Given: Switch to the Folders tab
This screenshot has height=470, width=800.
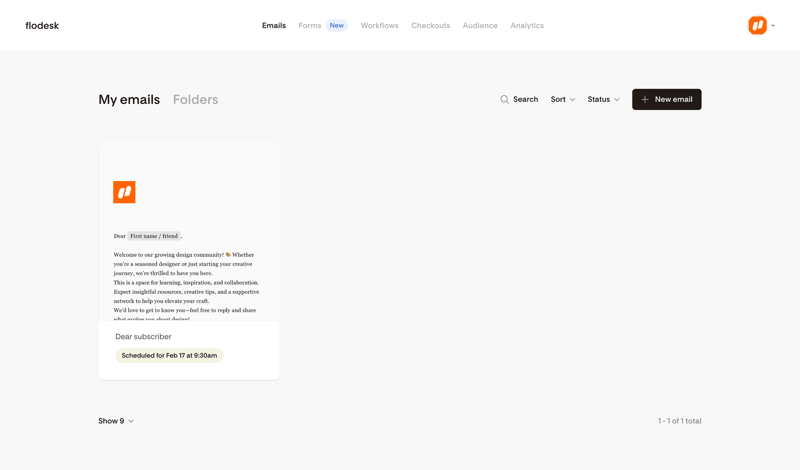Looking at the screenshot, I should [x=195, y=100].
